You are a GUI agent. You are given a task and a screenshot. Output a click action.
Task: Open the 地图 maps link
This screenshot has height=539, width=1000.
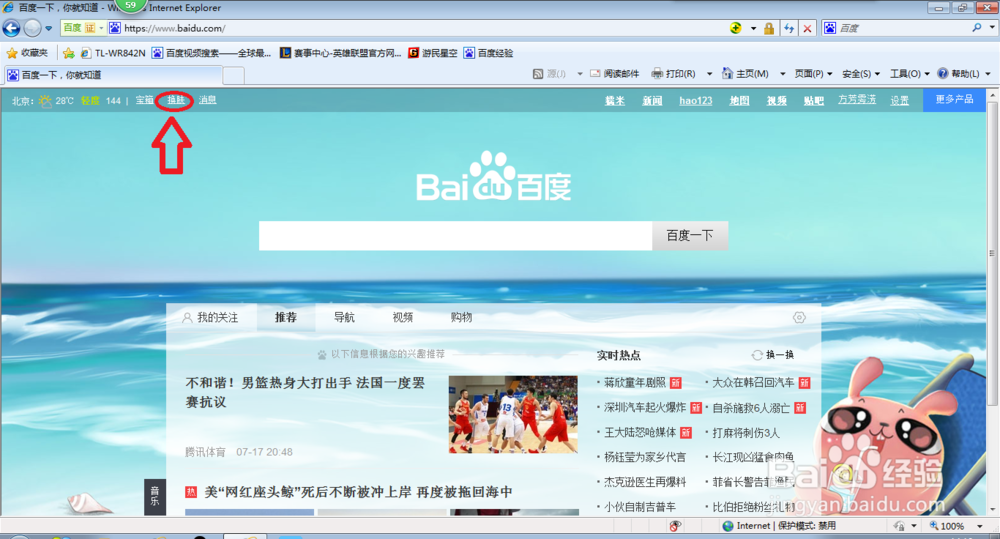(x=739, y=101)
